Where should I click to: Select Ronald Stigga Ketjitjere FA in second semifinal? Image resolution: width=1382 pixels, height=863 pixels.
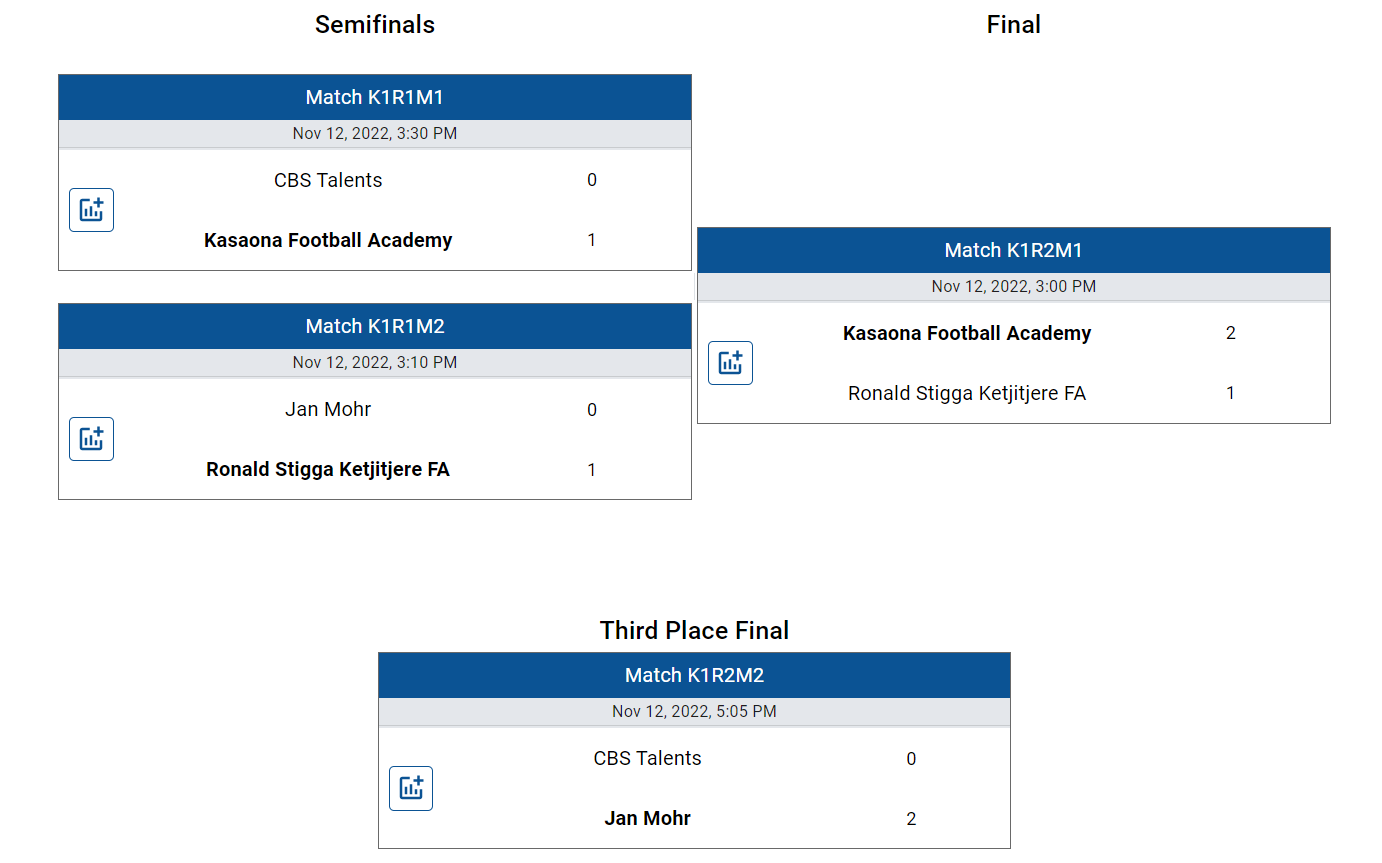tap(328, 469)
